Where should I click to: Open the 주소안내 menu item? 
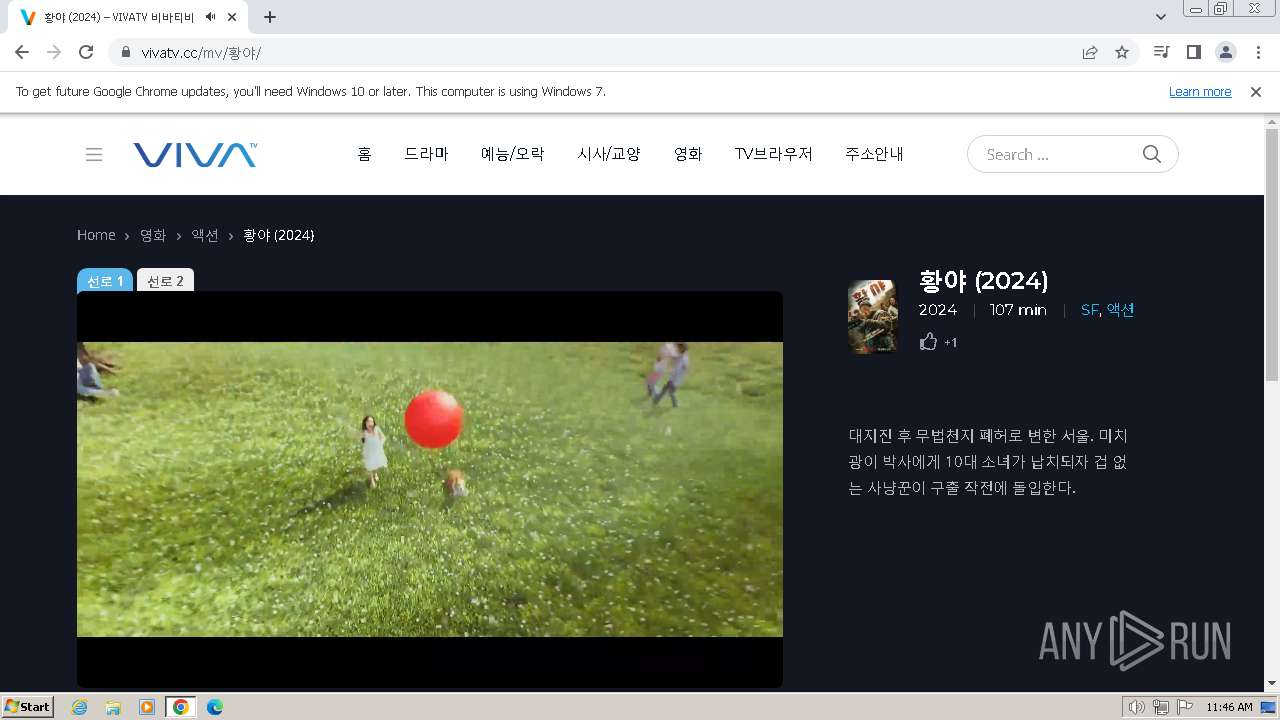[x=874, y=154]
